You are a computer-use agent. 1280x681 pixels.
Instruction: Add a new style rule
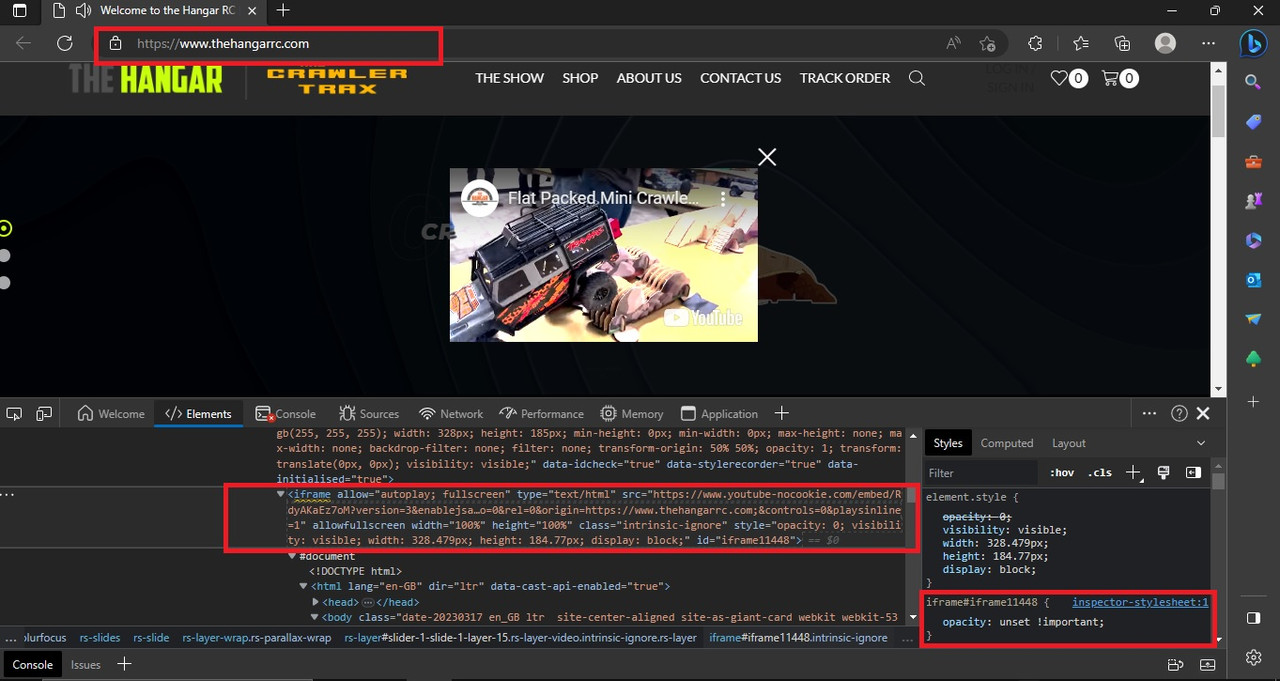(1133, 472)
